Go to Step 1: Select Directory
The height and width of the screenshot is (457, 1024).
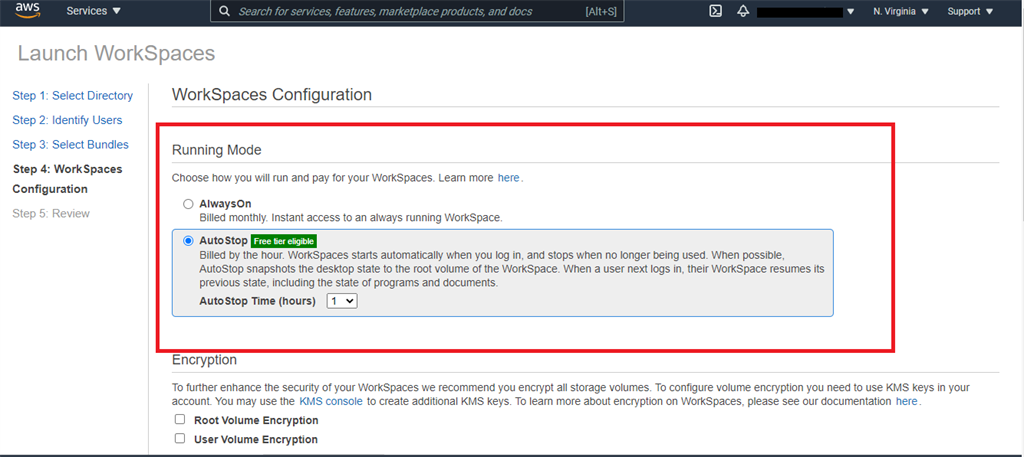coord(72,96)
